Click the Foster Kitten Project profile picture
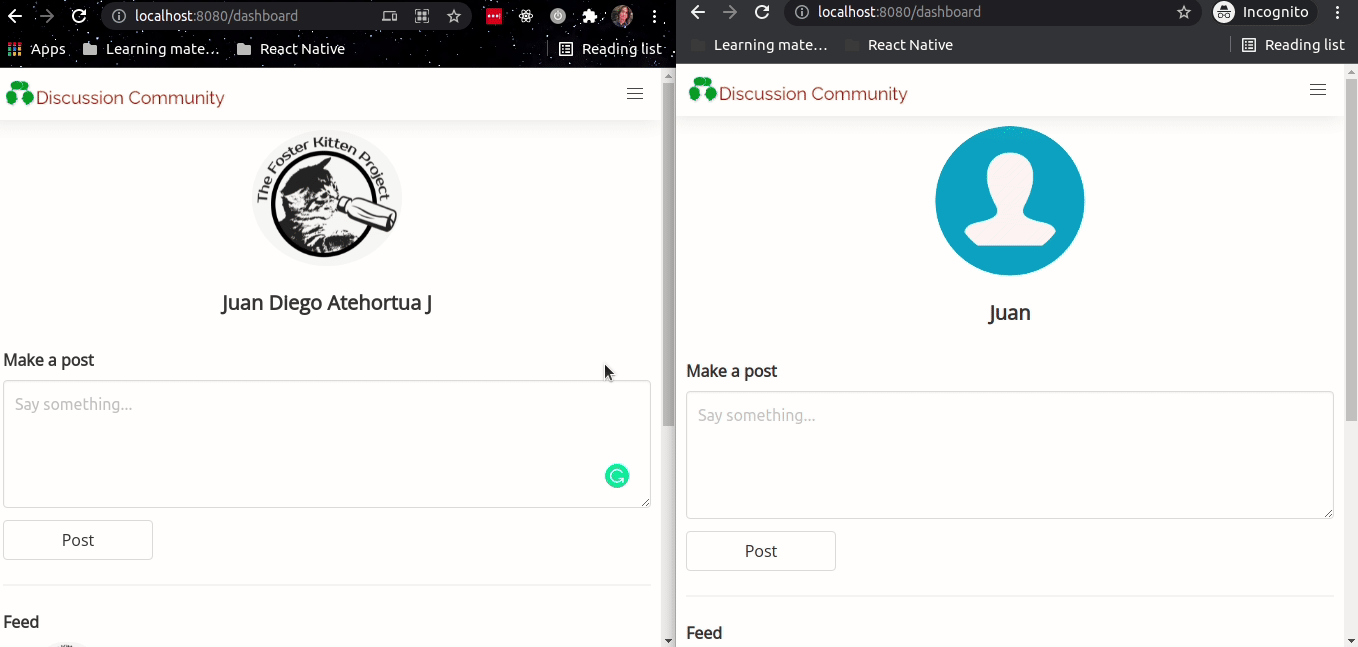 click(327, 198)
